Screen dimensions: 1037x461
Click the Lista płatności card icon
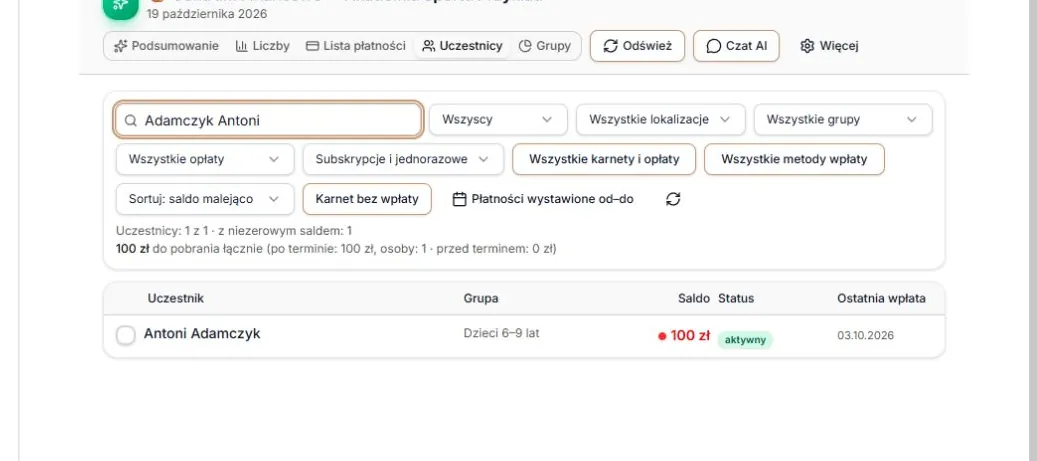coord(312,46)
